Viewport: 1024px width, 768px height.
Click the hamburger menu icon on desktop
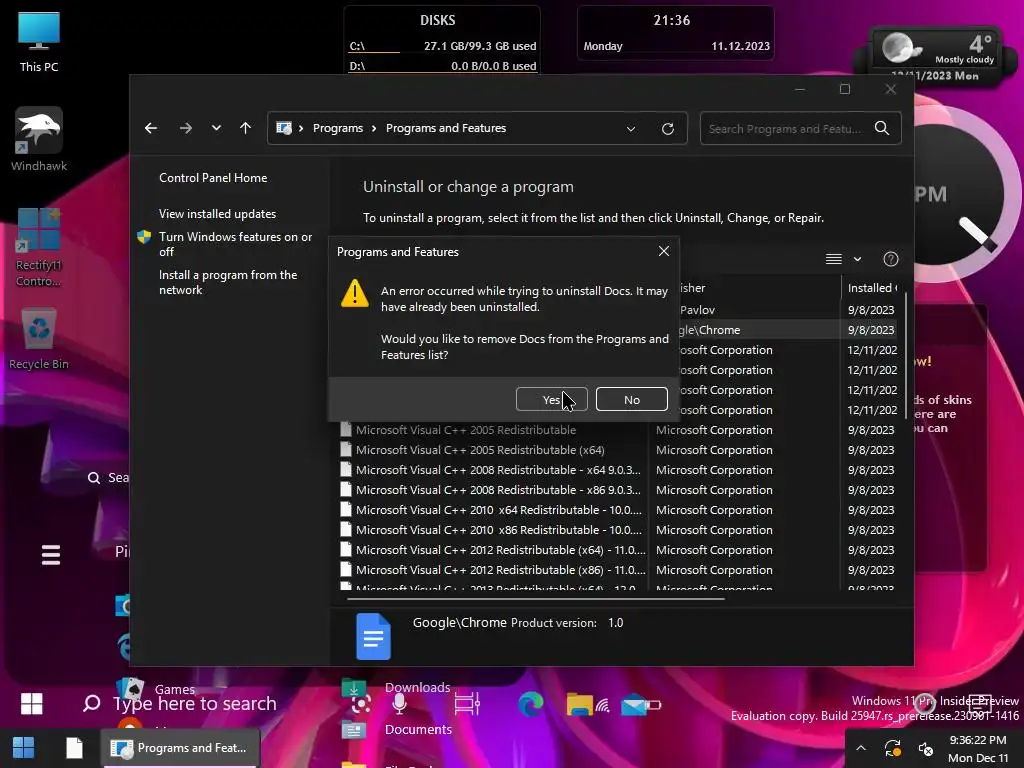tap(51, 555)
